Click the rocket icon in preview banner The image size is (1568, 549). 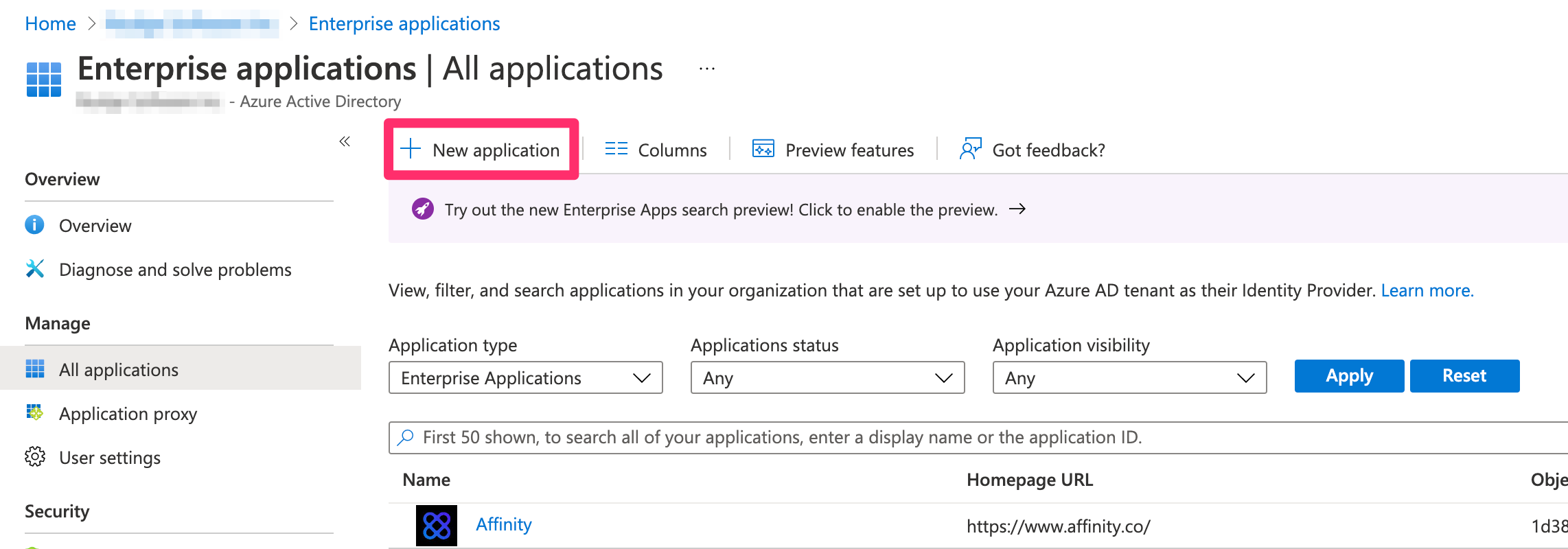(x=422, y=209)
